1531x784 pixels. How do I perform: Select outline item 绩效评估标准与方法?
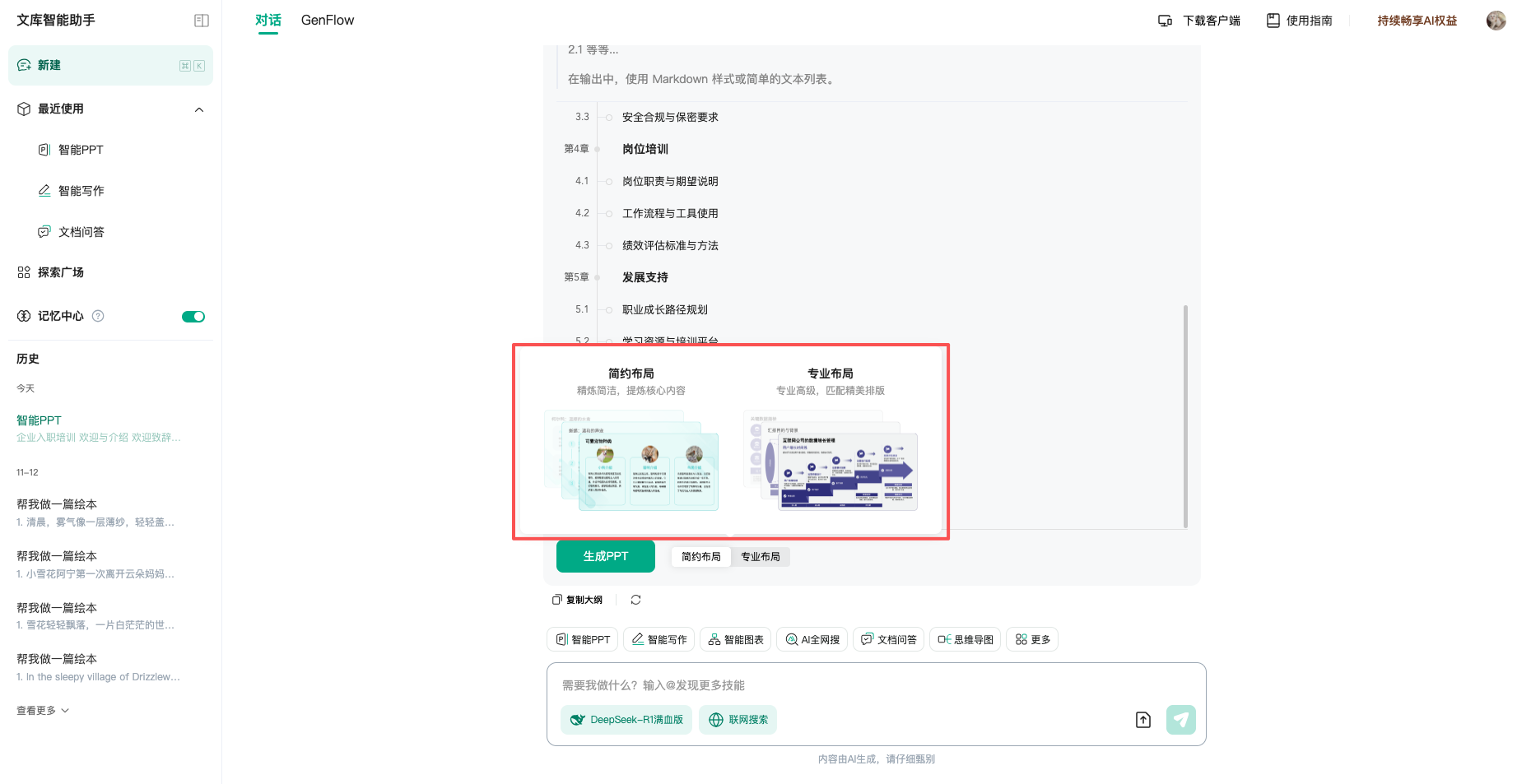tap(670, 245)
